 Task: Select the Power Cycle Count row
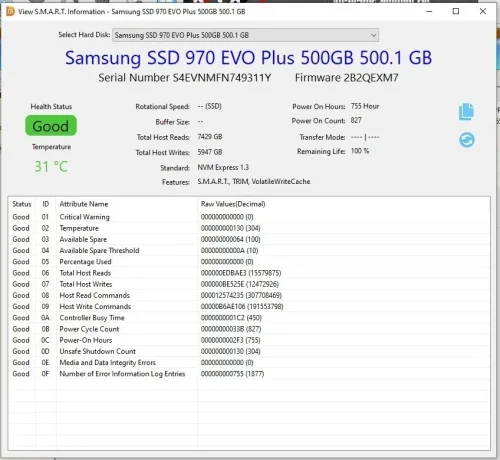(x=249, y=329)
